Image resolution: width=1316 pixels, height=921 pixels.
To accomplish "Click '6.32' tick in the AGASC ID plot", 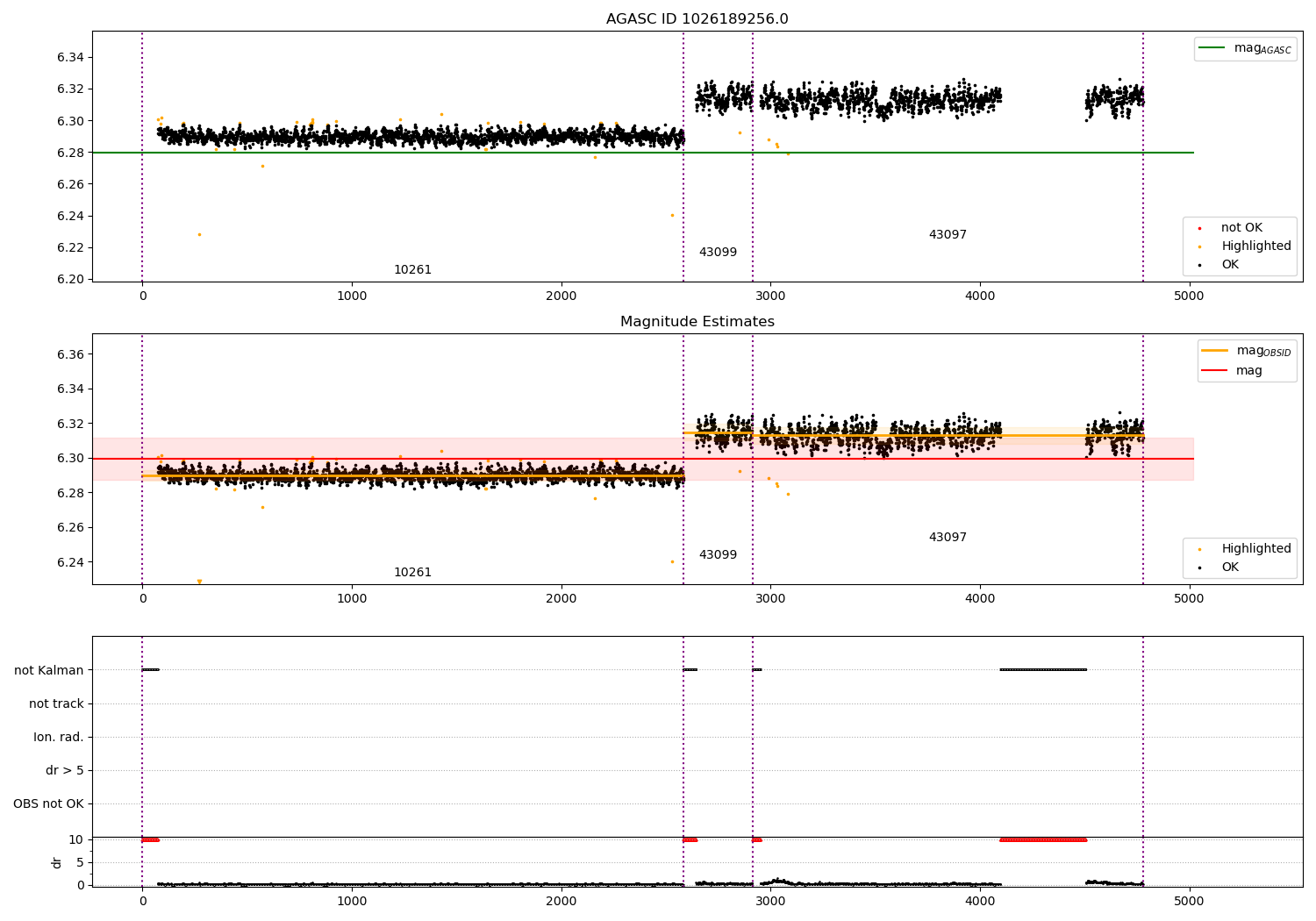I will [70, 89].
